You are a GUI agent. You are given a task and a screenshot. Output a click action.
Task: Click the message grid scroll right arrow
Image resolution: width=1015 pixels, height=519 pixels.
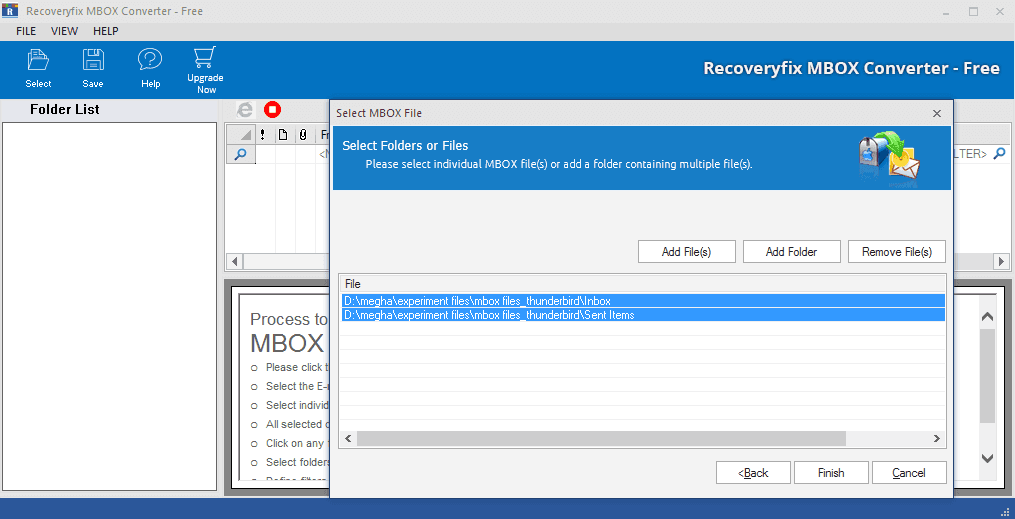[1002, 261]
